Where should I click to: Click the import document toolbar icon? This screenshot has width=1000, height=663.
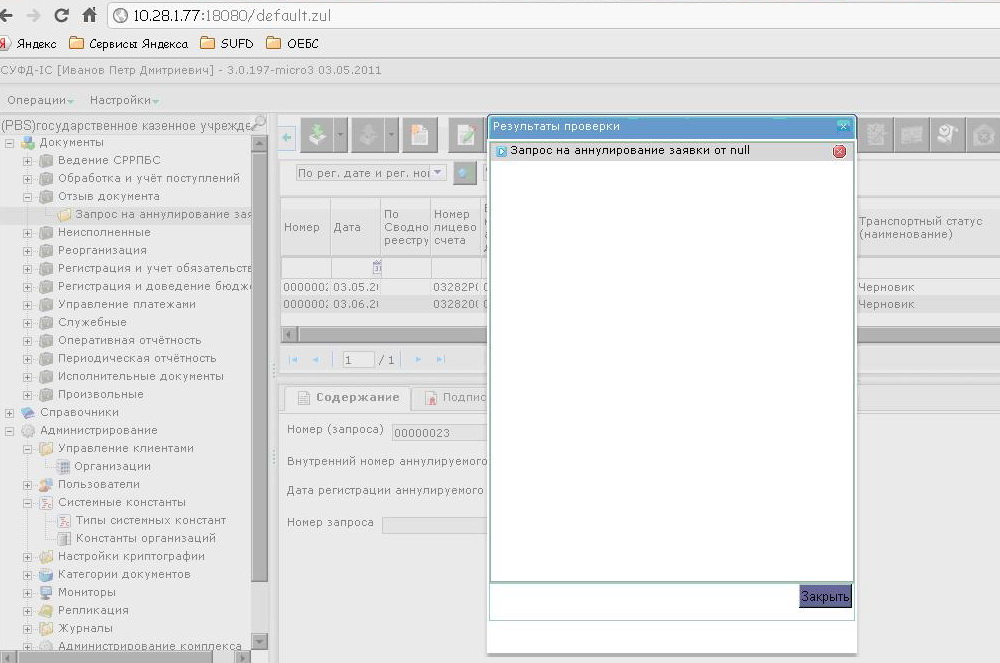[317, 135]
